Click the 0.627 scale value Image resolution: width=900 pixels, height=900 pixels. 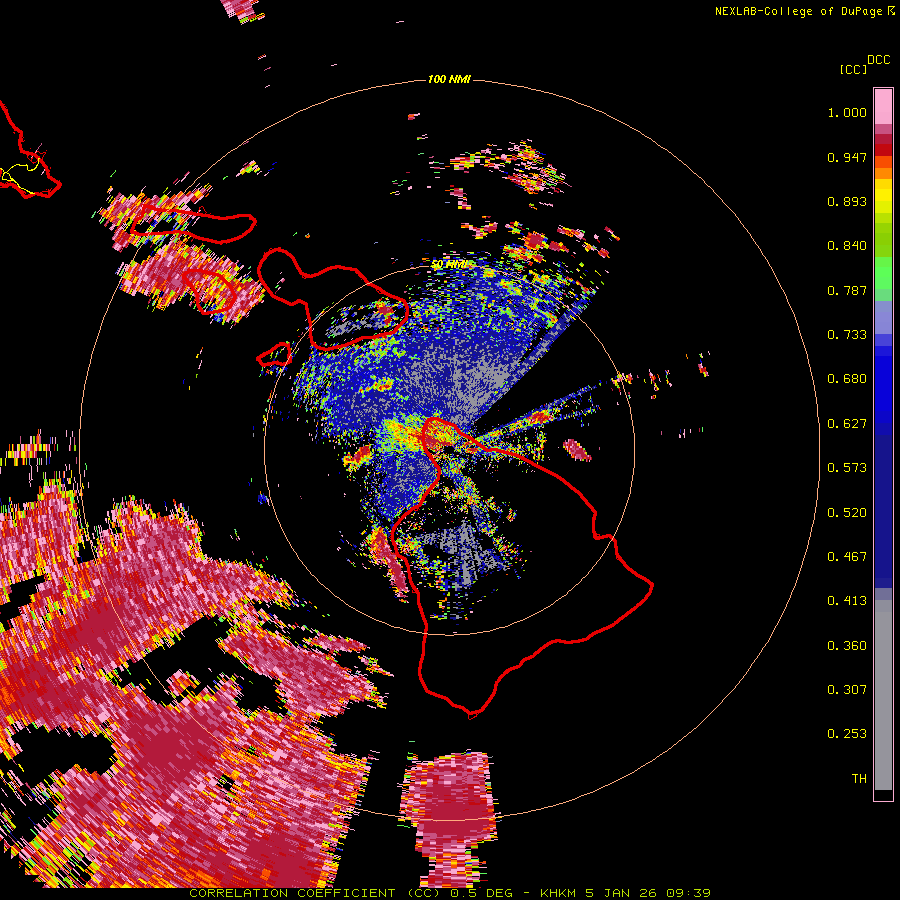(x=847, y=424)
